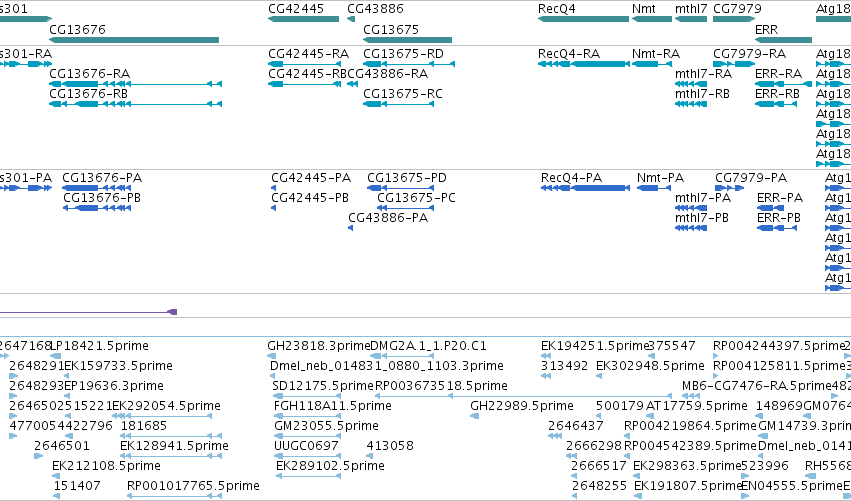Select cDNA EK292054.5prime

pos(167,405)
